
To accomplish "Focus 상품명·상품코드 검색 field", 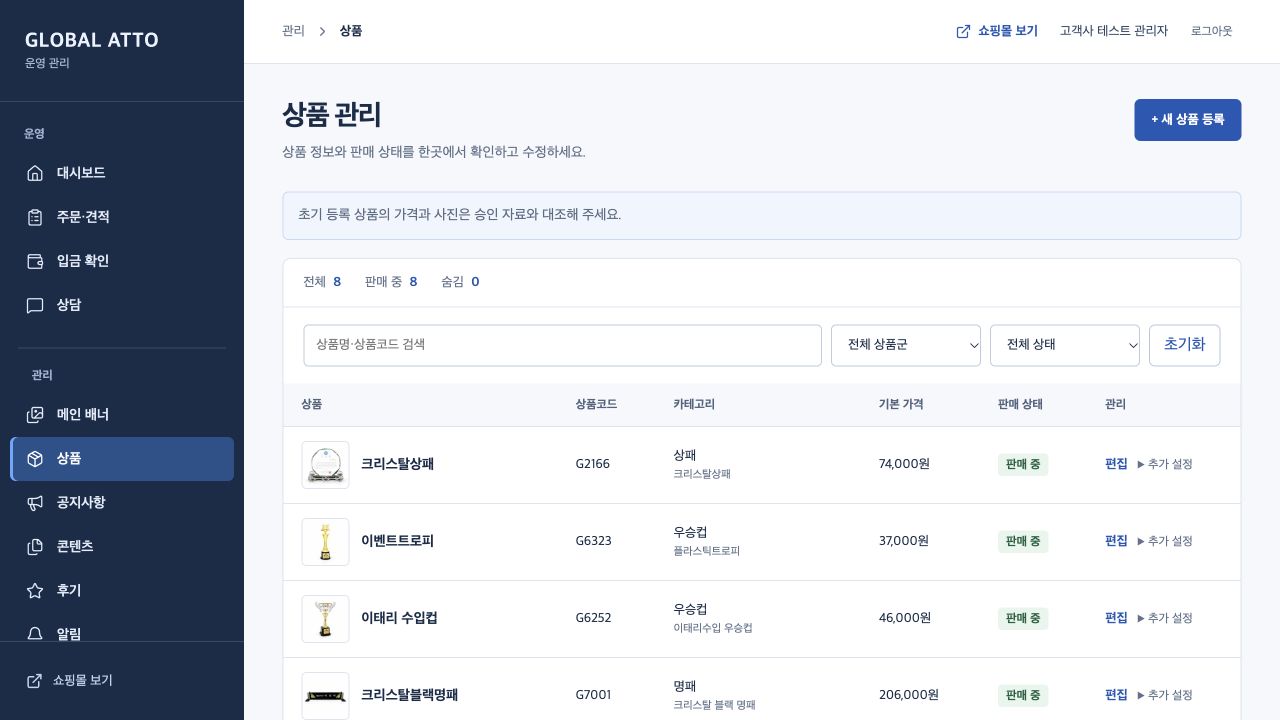I will click(563, 345).
